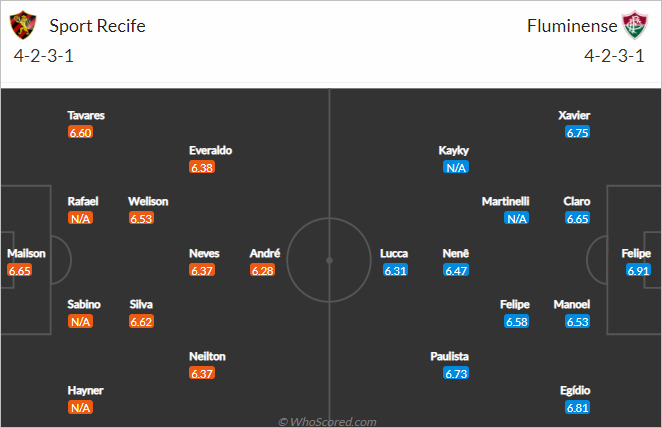The width and height of the screenshot is (662, 428).
Task: Click goalkeeper Felipe's 6.91 rating badge
Action: (638, 271)
